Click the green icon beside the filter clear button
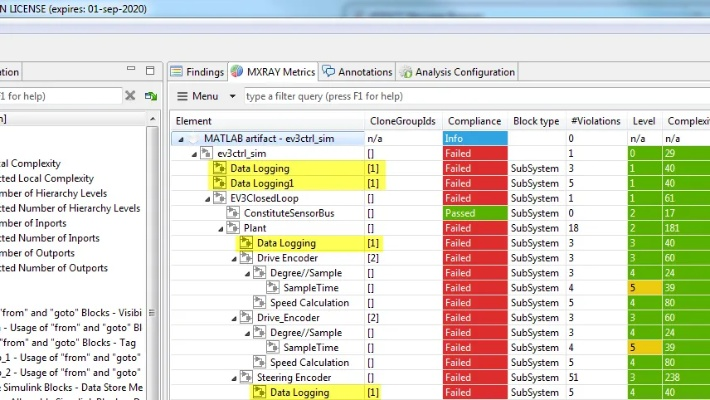This screenshot has width=710, height=400. [151, 96]
